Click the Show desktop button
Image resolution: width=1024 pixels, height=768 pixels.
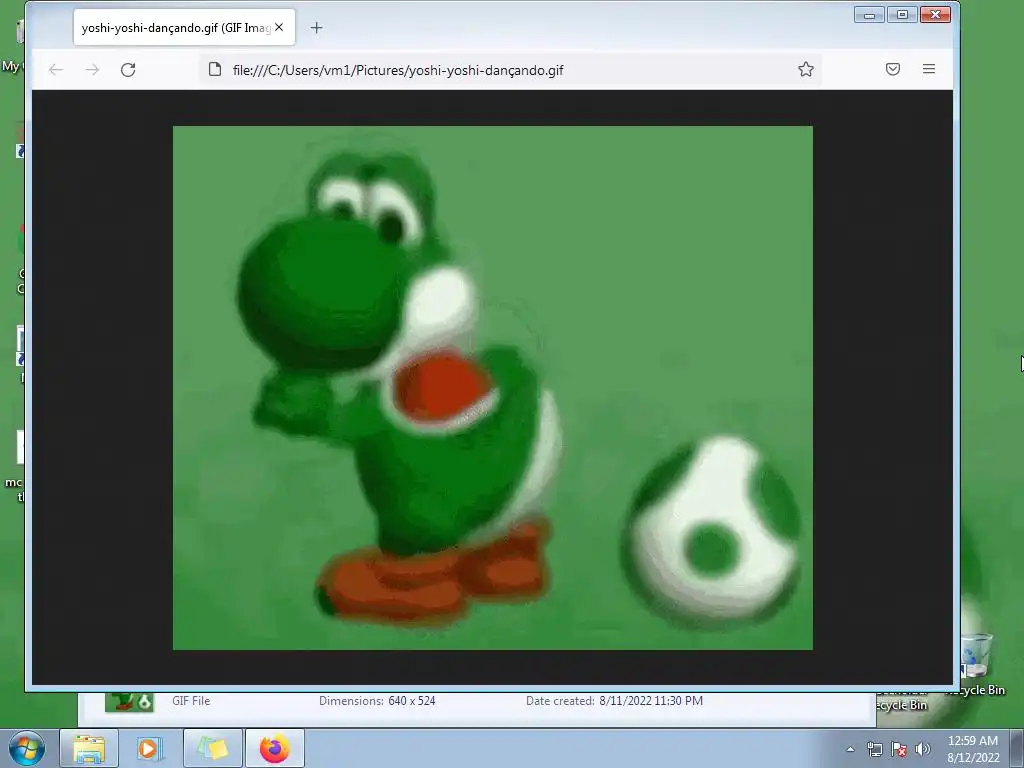pos(1017,749)
